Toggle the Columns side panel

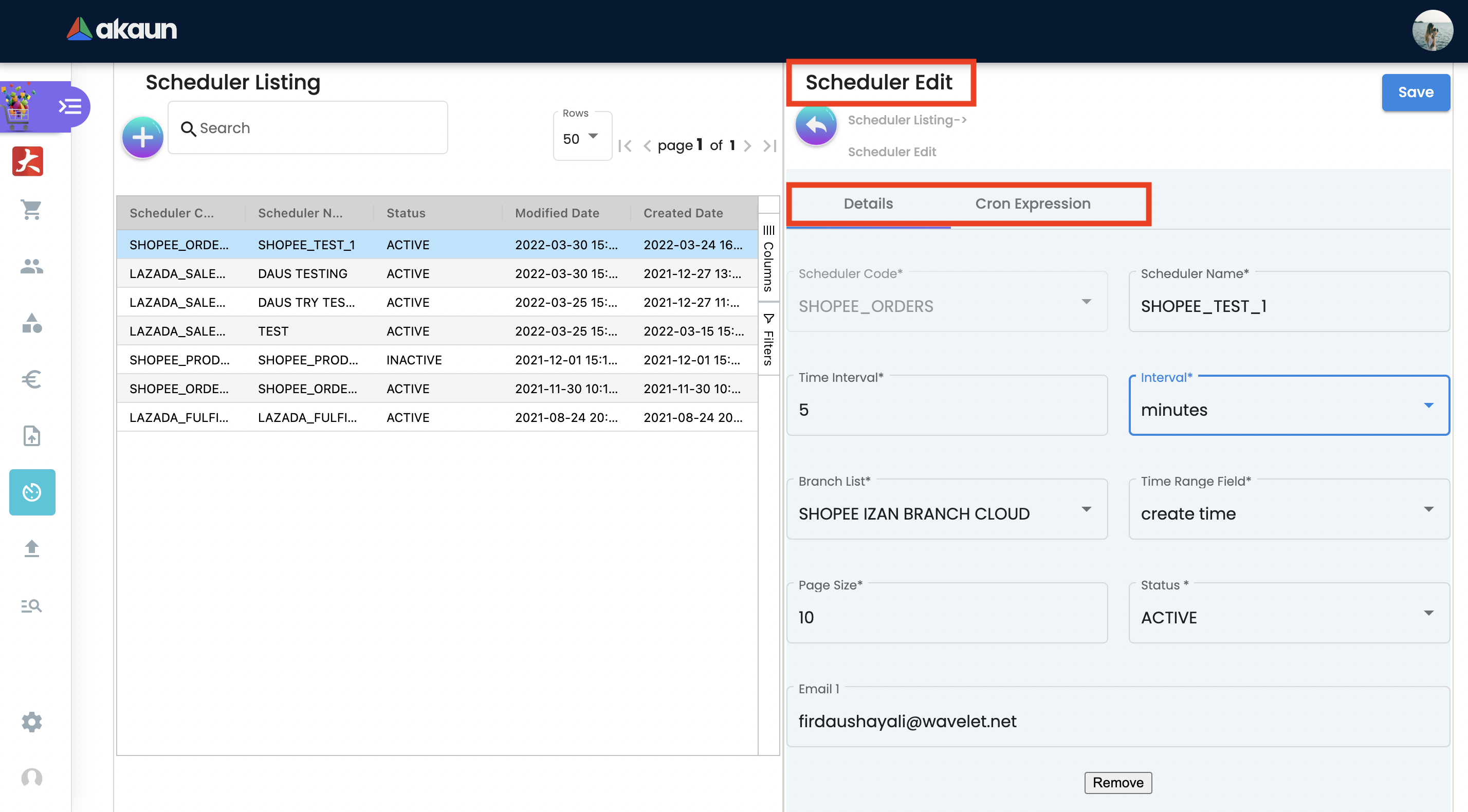[x=768, y=258]
